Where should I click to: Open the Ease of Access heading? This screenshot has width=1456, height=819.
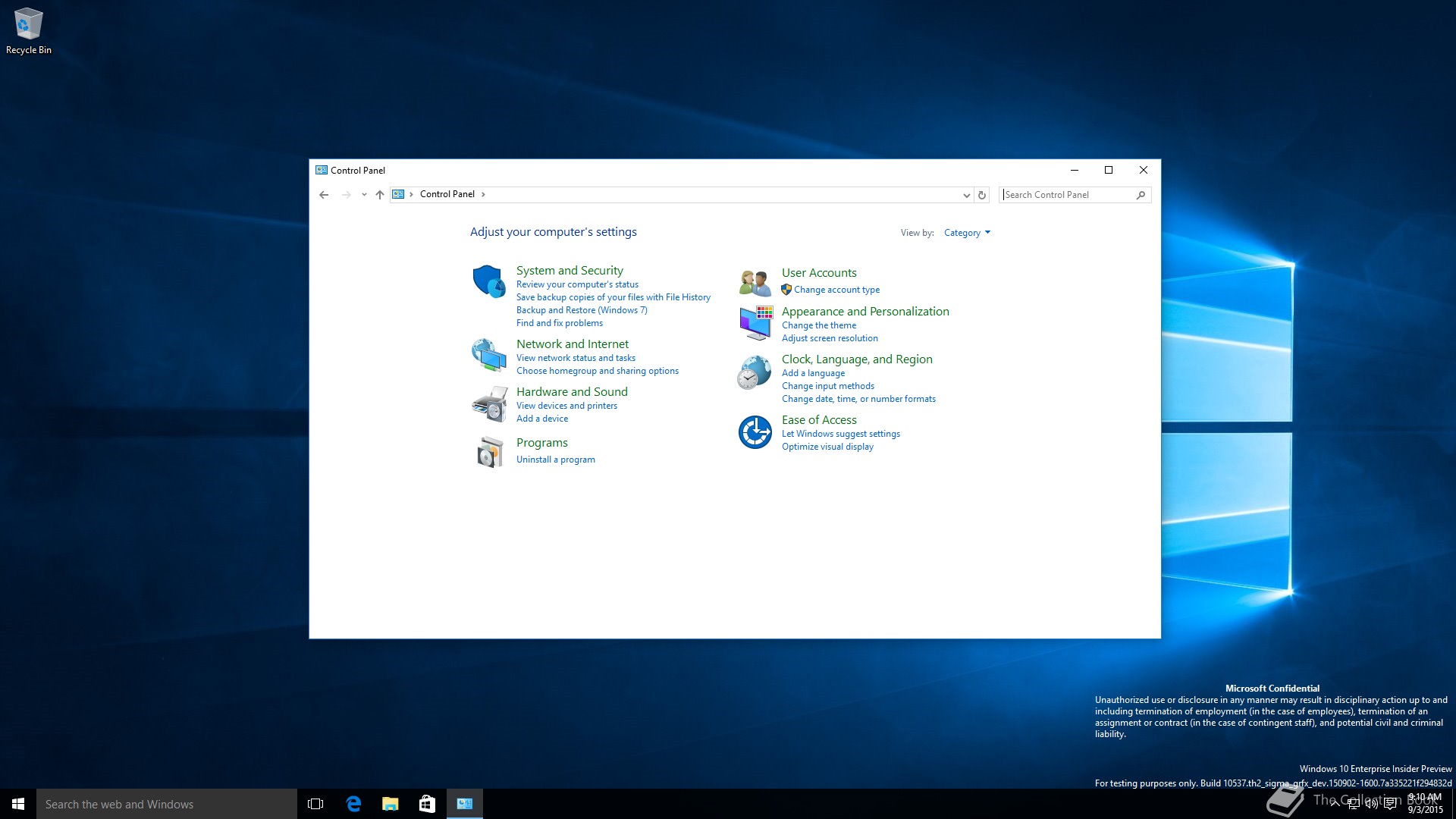point(819,420)
